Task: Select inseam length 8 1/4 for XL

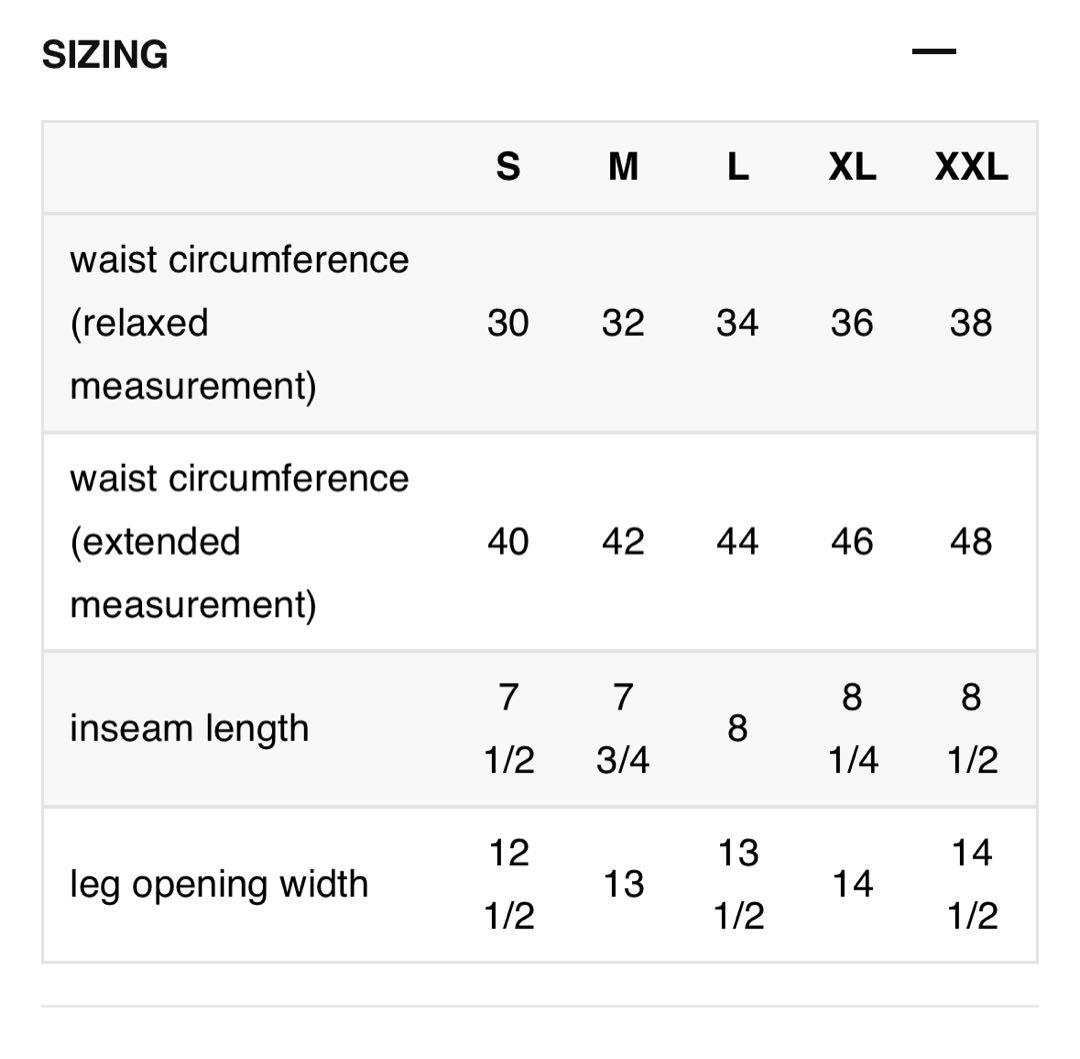Action: [x=852, y=728]
